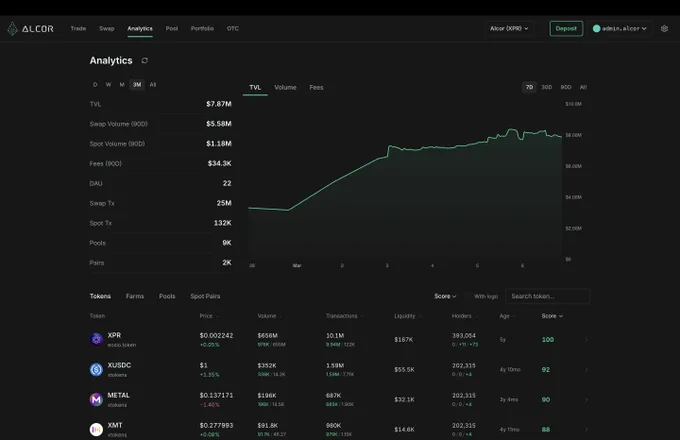Click the XUSDC token name
Image resolution: width=680 pixels, height=440 pixels.
coord(119,365)
